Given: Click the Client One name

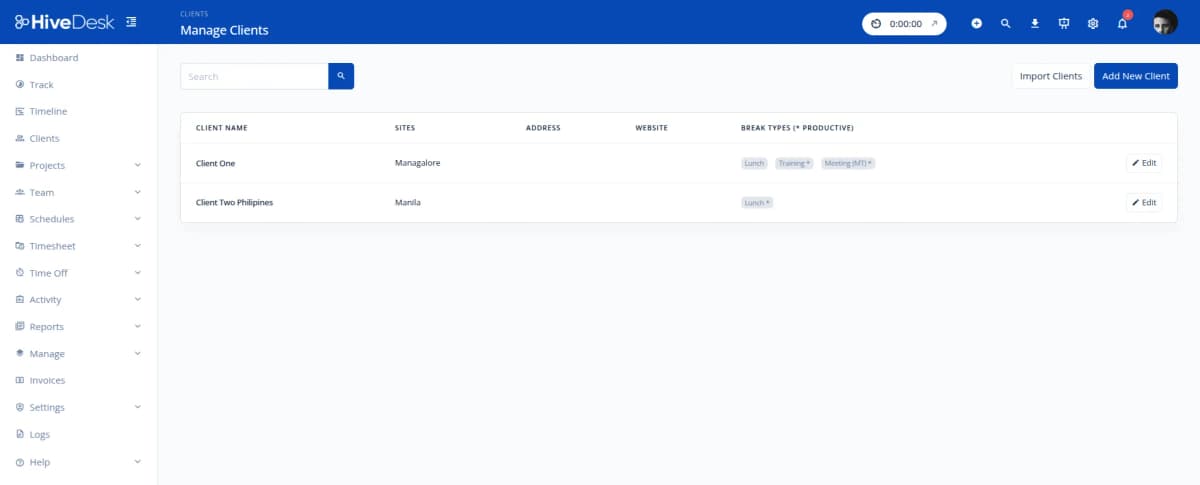Looking at the screenshot, I should click(215, 163).
